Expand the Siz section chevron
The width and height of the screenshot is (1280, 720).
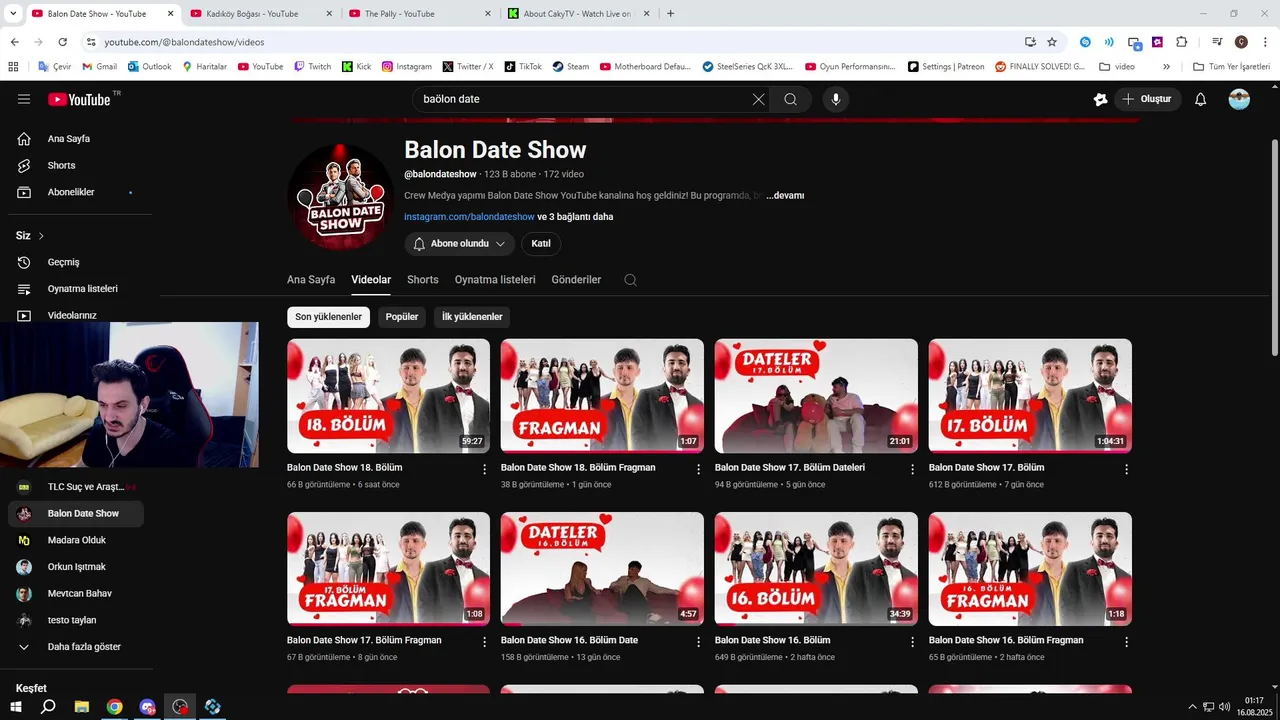tap(41, 236)
